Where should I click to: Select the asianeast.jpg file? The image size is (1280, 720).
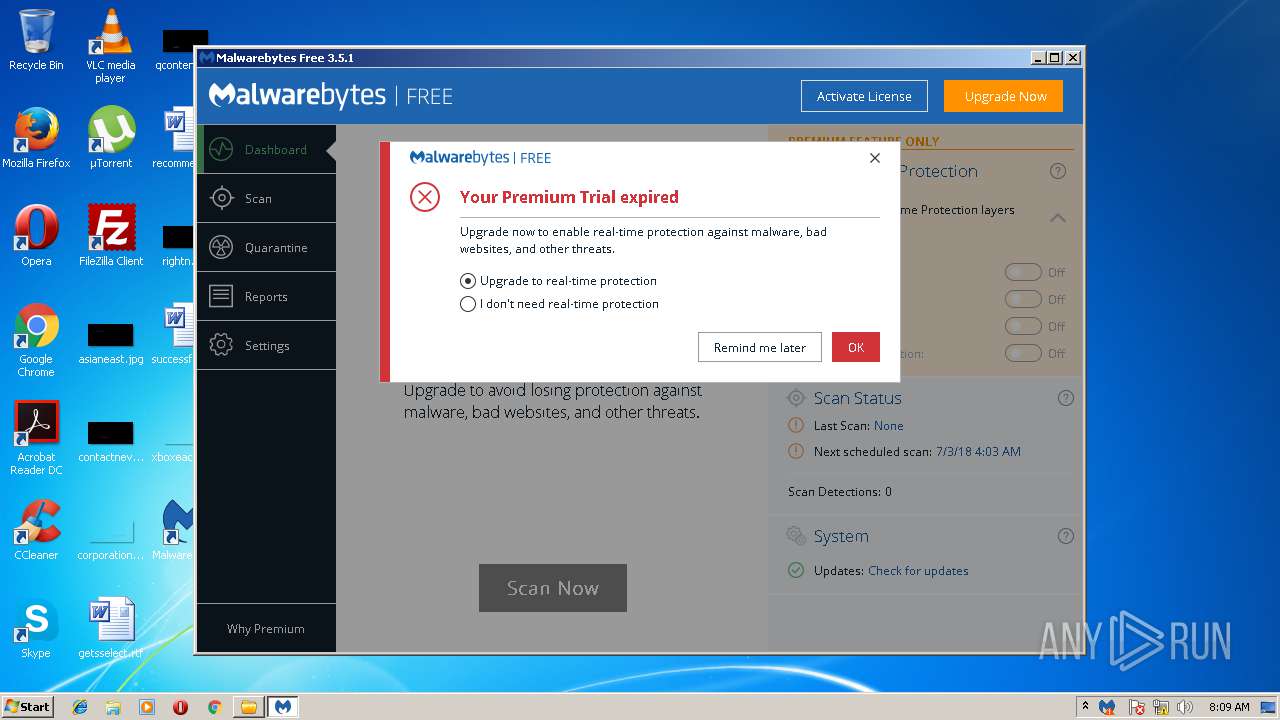[x=110, y=344]
